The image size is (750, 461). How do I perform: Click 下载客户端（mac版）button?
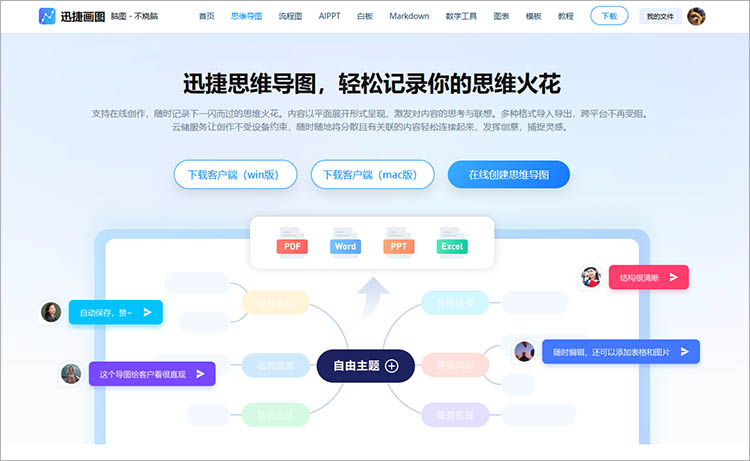pos(373,175)
